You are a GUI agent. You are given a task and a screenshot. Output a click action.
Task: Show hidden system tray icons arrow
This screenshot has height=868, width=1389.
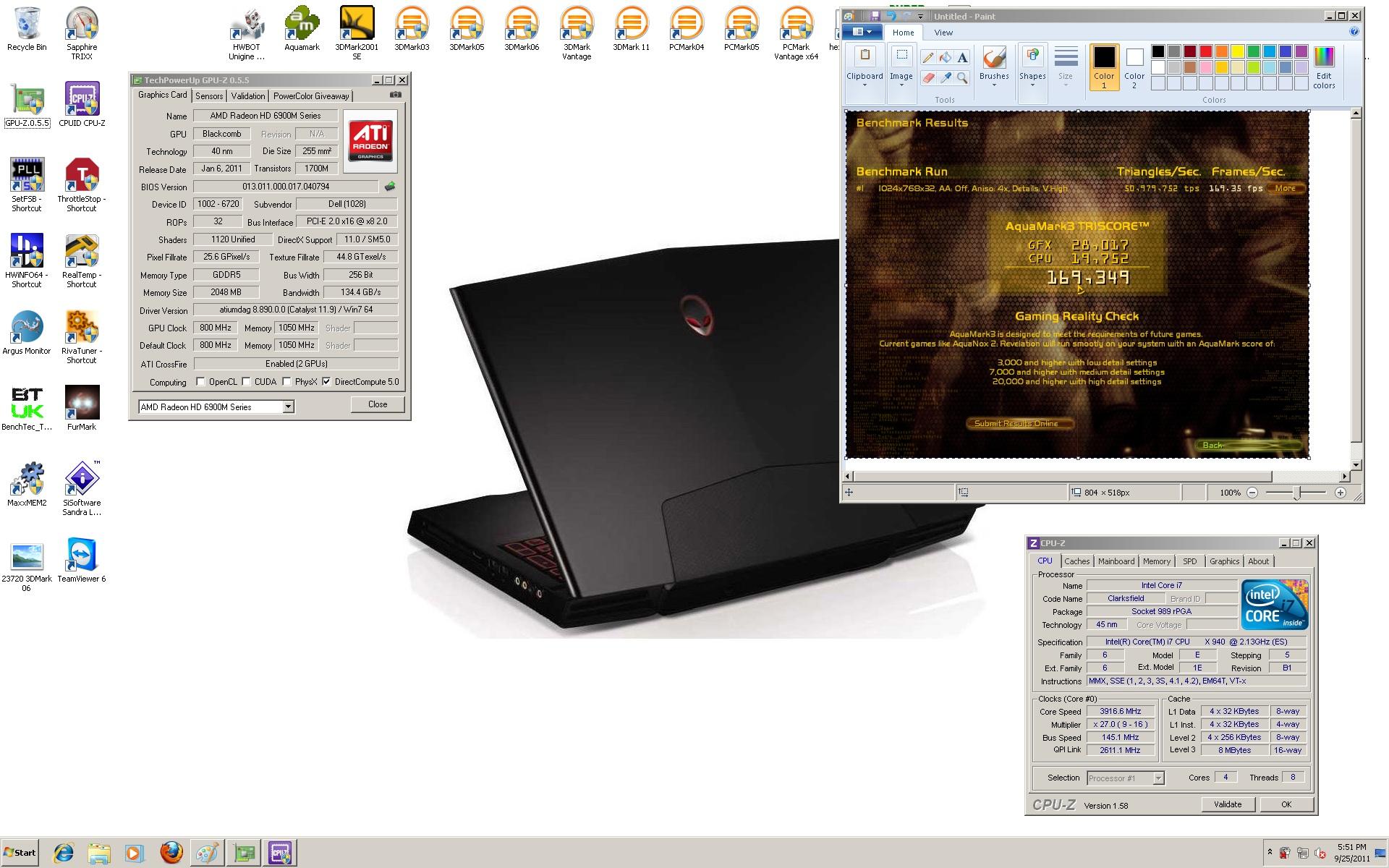point(1270,853)
